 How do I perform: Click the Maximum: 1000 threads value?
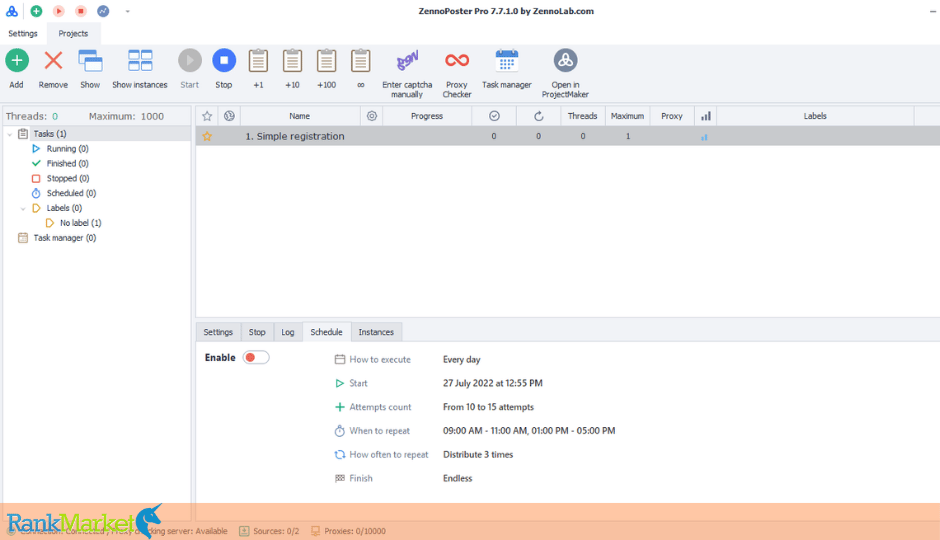tap(126, 116)
